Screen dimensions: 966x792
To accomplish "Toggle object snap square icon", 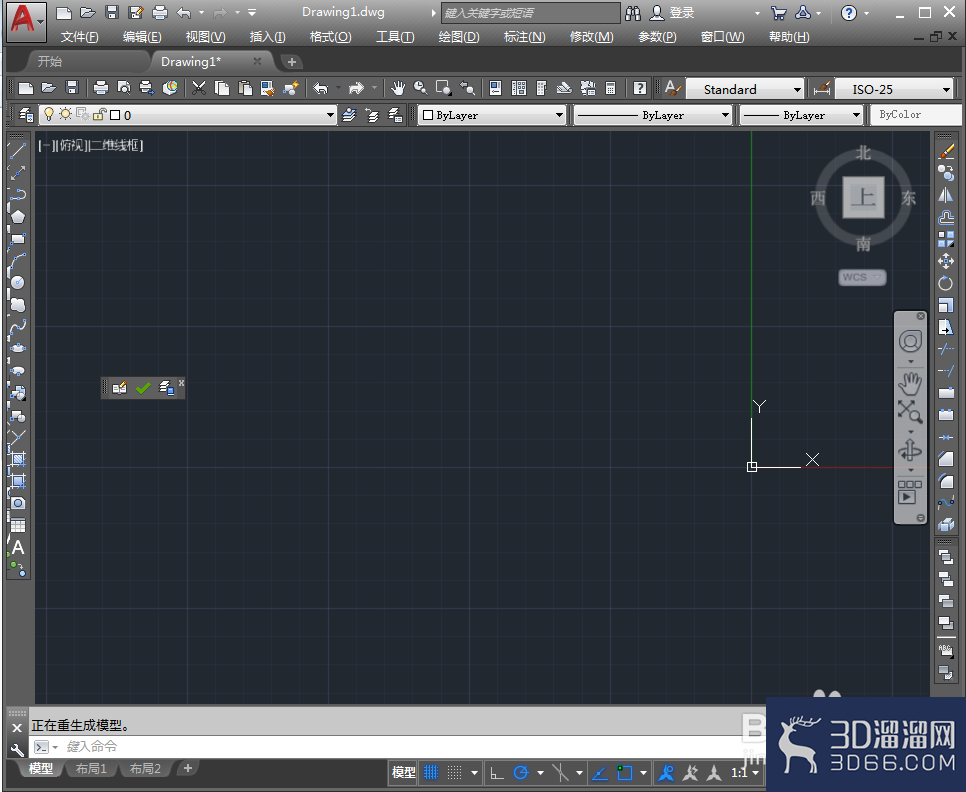I will (x=625, y=772).
